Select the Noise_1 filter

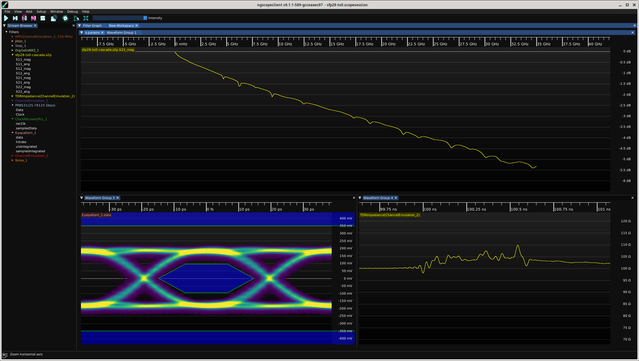pos(21,160)
